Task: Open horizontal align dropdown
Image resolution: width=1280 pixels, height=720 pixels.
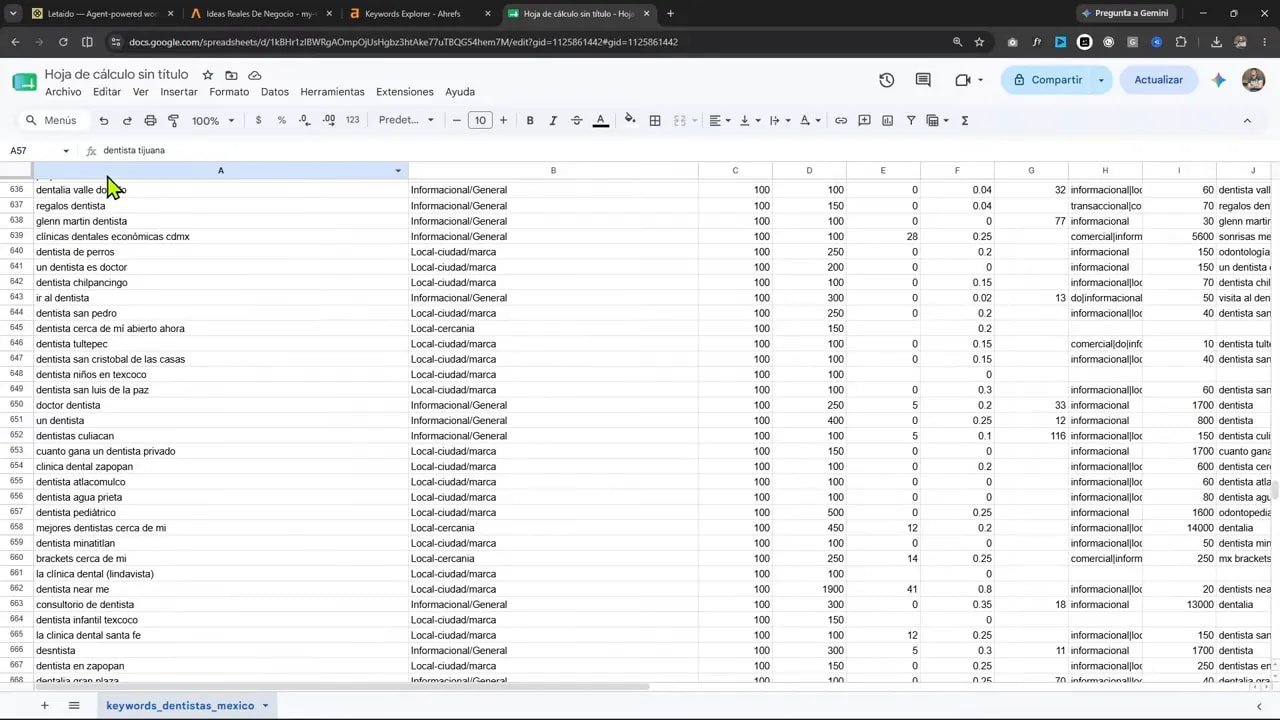Action: (720, 120)
